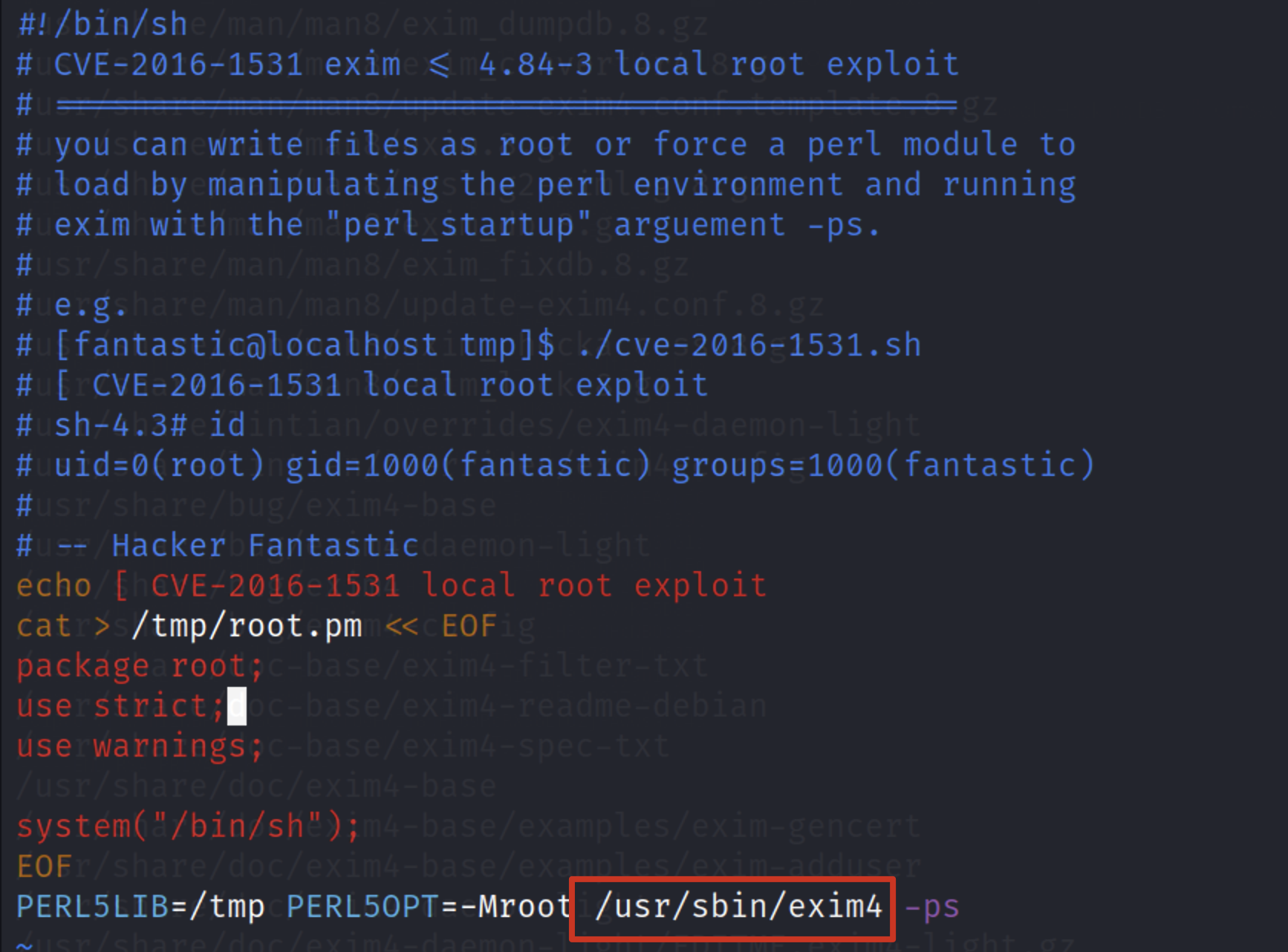Click the block cursor after 'use strict;'
This screenshot has width=1288, height=952.
coord(236,706)
